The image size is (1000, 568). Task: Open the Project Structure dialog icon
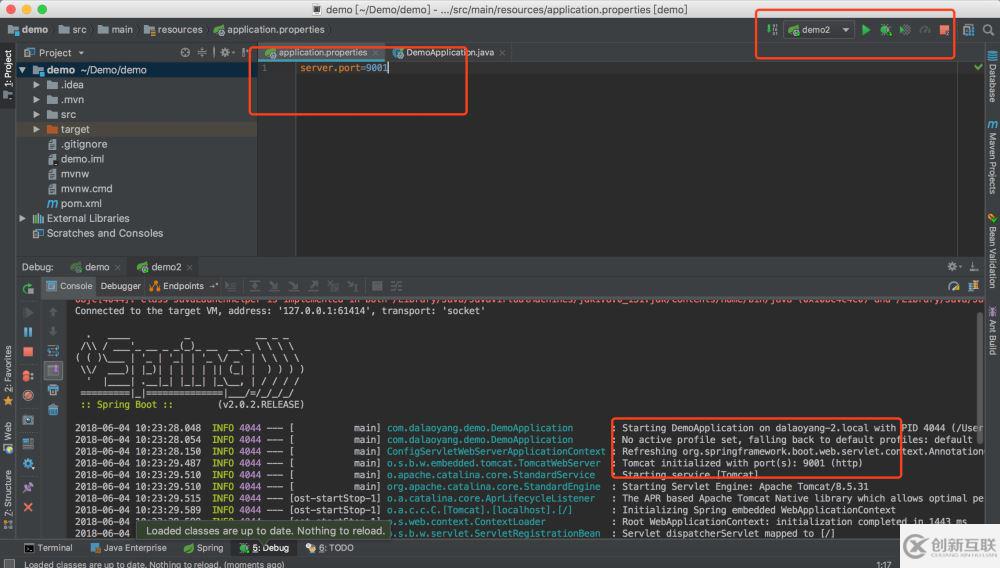[x=968, y=30]
